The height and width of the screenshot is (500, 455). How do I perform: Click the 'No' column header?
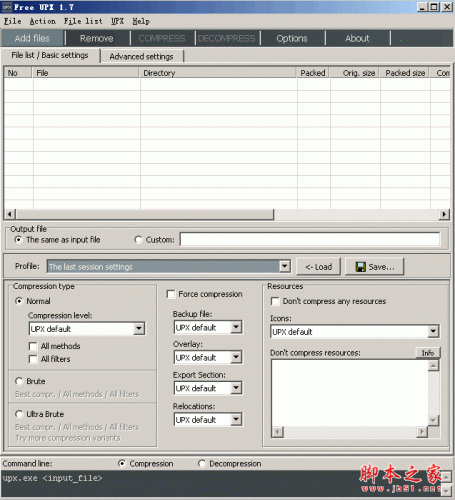pyautogui.click(x=18, y=73)
